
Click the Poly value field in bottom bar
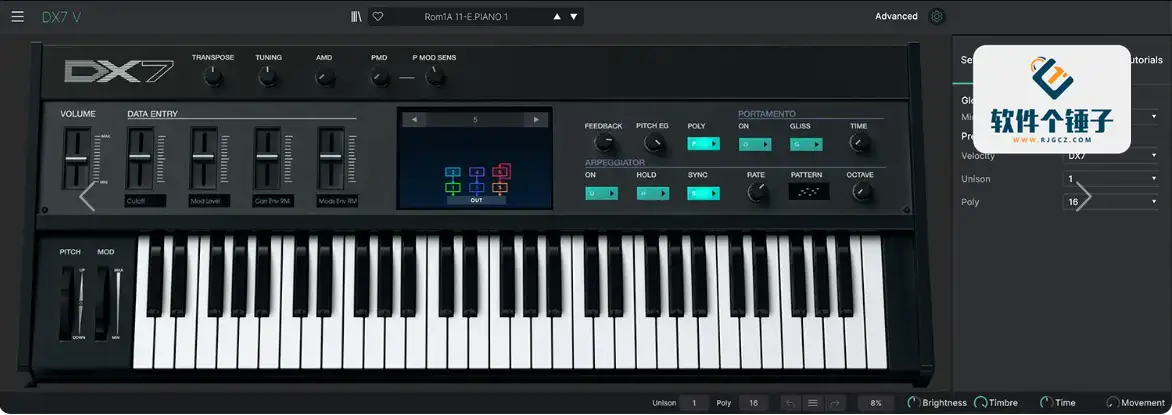pos(753,403)
